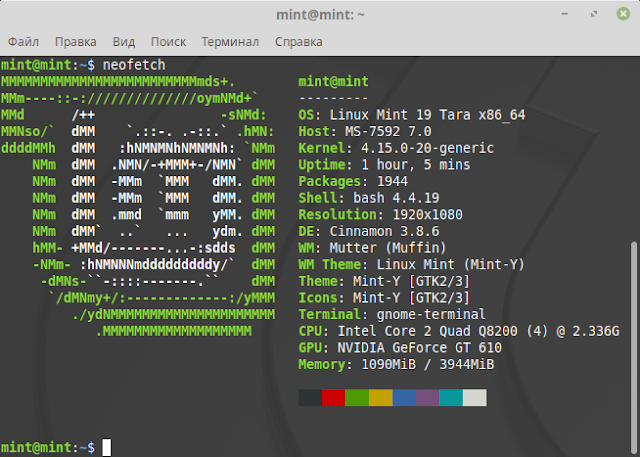Open the Терминал menu
This screenshot has height=457, width=640.
[230, 42]
